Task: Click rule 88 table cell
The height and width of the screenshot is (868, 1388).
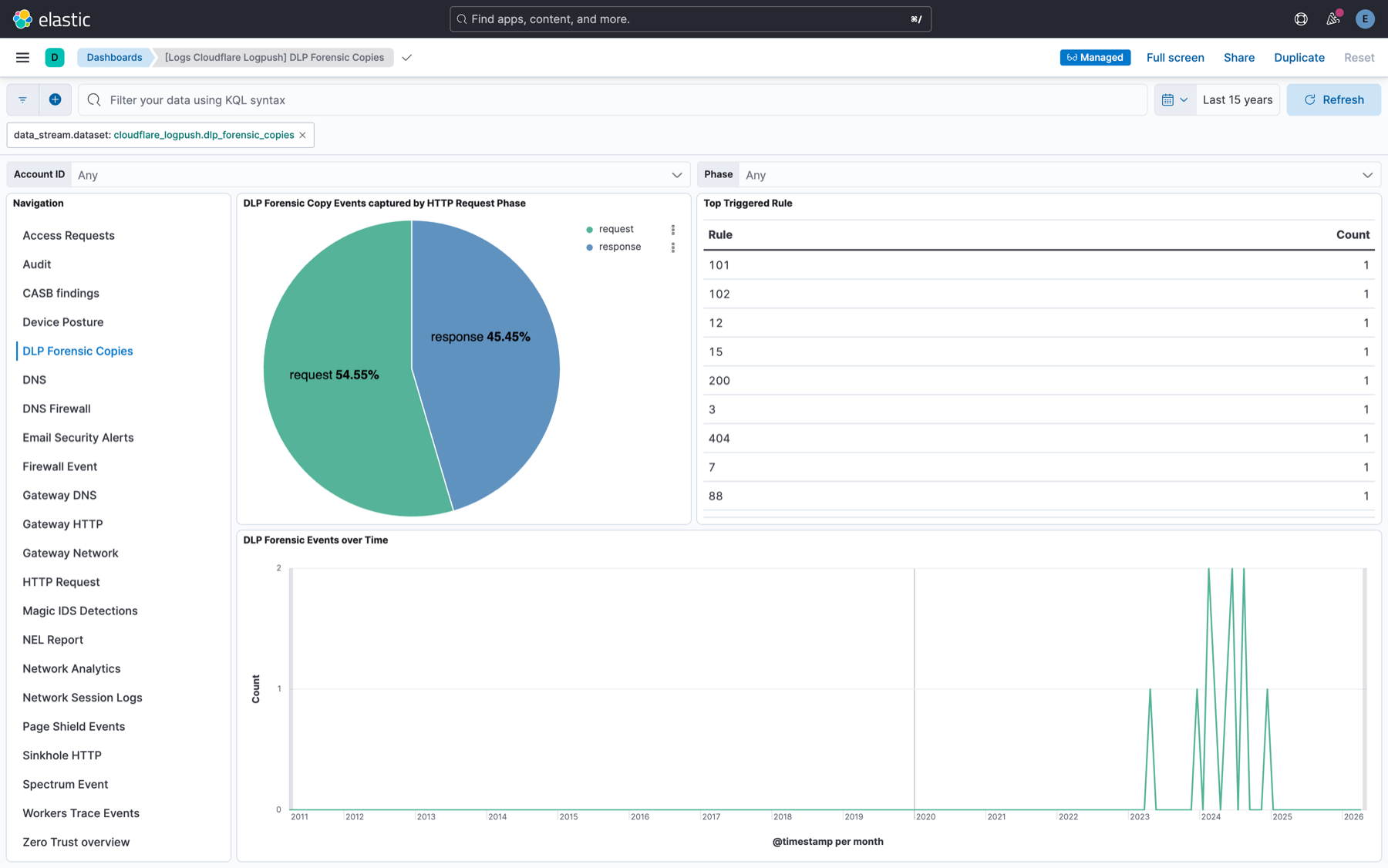Action: pos(716,496)
